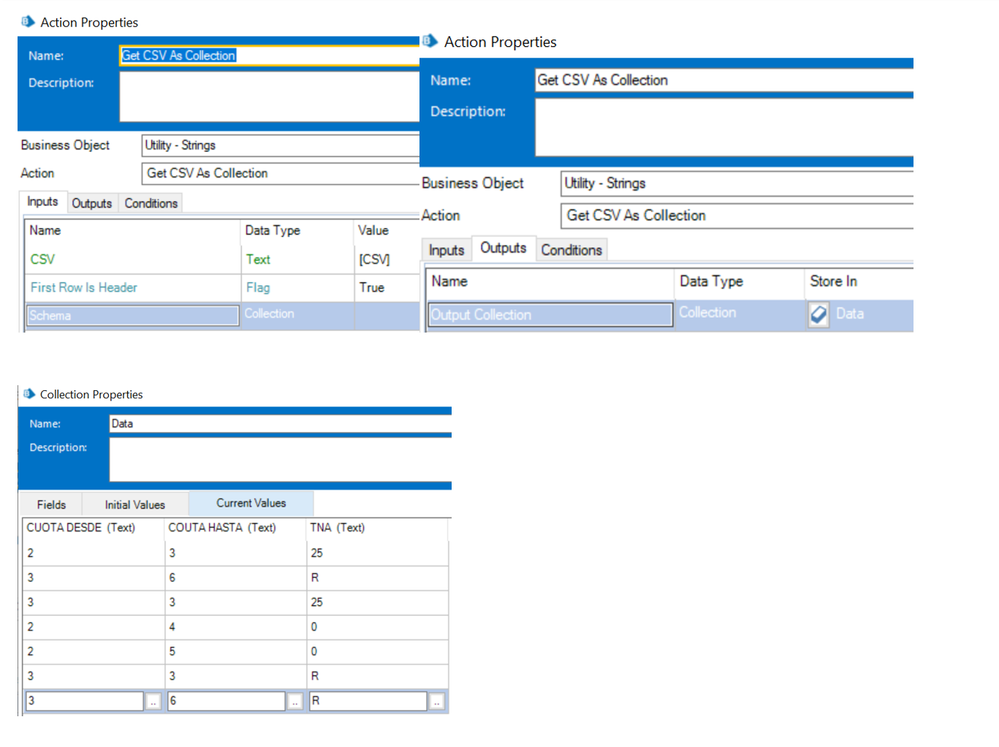This screenshot has width=999, height=747.
Task: Click the Collection Properties Name field containing Data
Action: coord(280,424)
